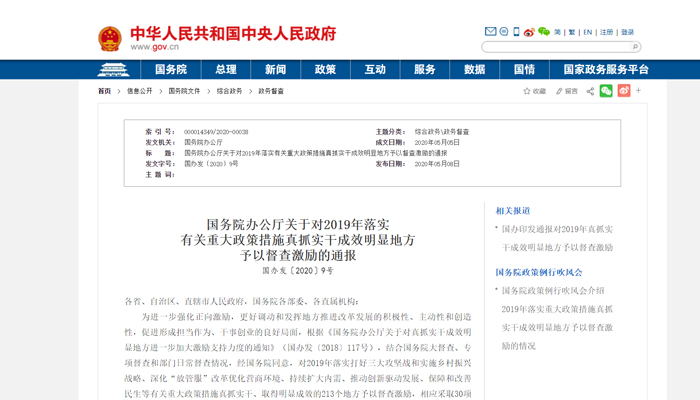The height and width of the screenshot is (400, 700).
Task: Open related report 国办印发通报对2019年真抓实干 link
Action: pyautogui.click(x=557, y=238)
